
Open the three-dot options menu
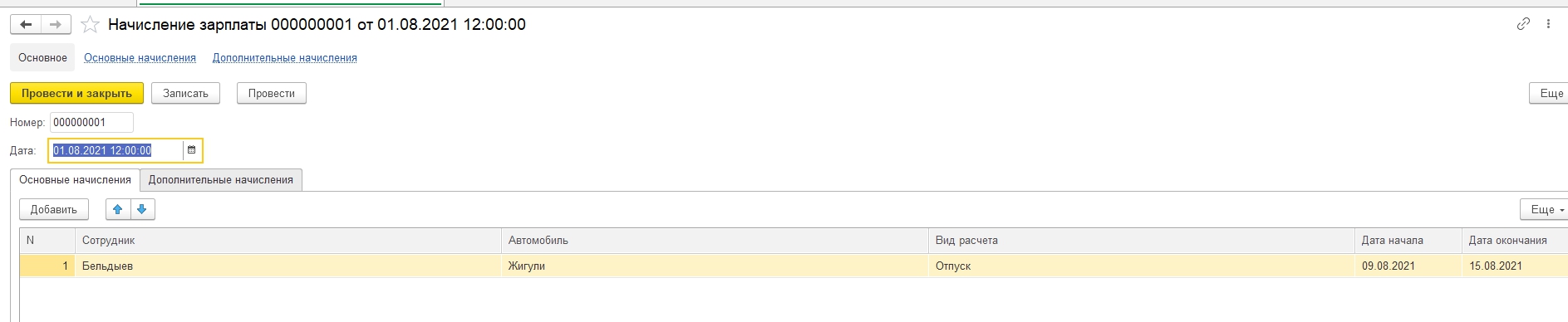tap(1548, 24)
